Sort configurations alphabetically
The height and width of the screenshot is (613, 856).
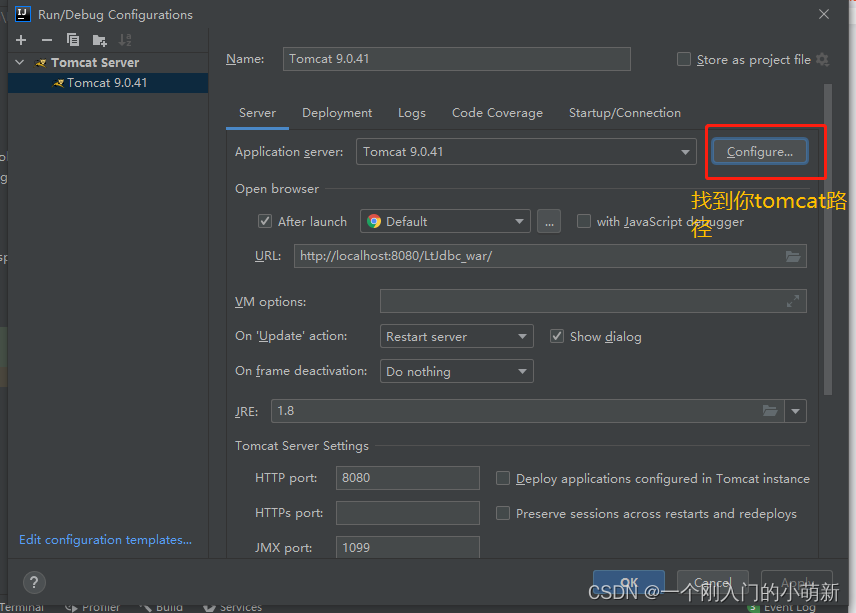[x=125, y=40]
